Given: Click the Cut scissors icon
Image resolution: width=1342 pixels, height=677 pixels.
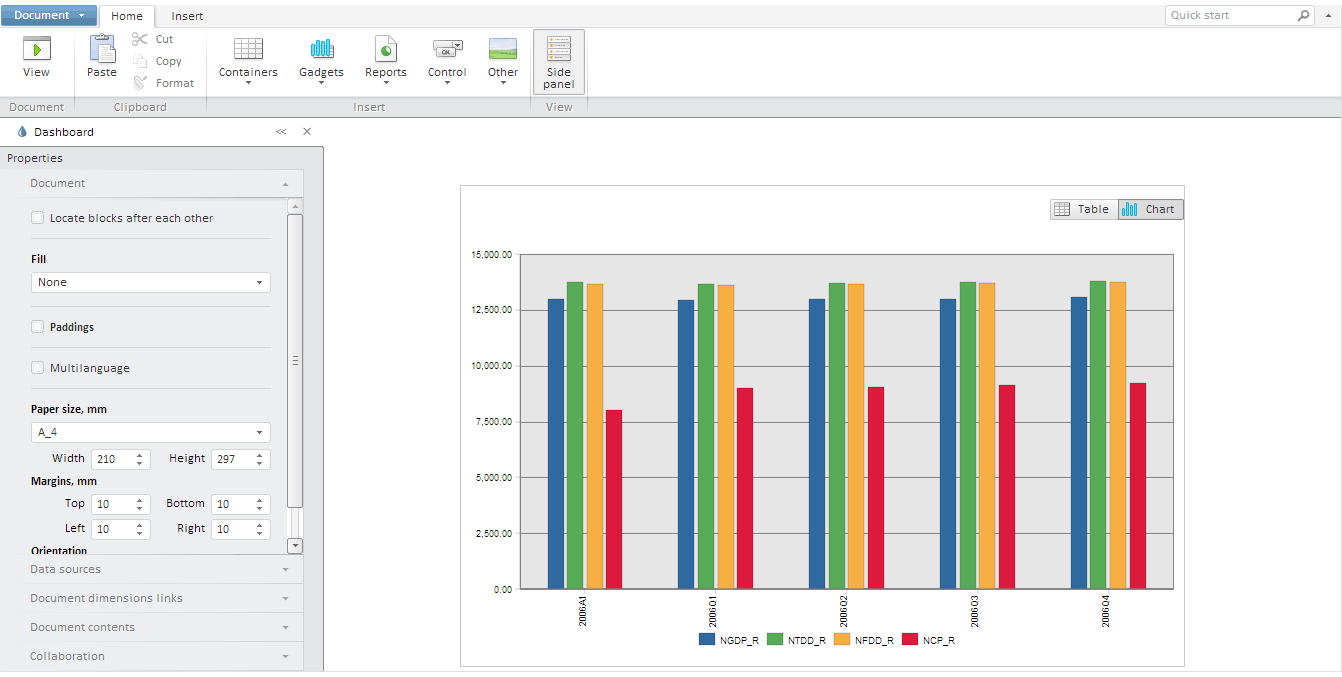Looking at the screenshot, I should coord(140,39).
